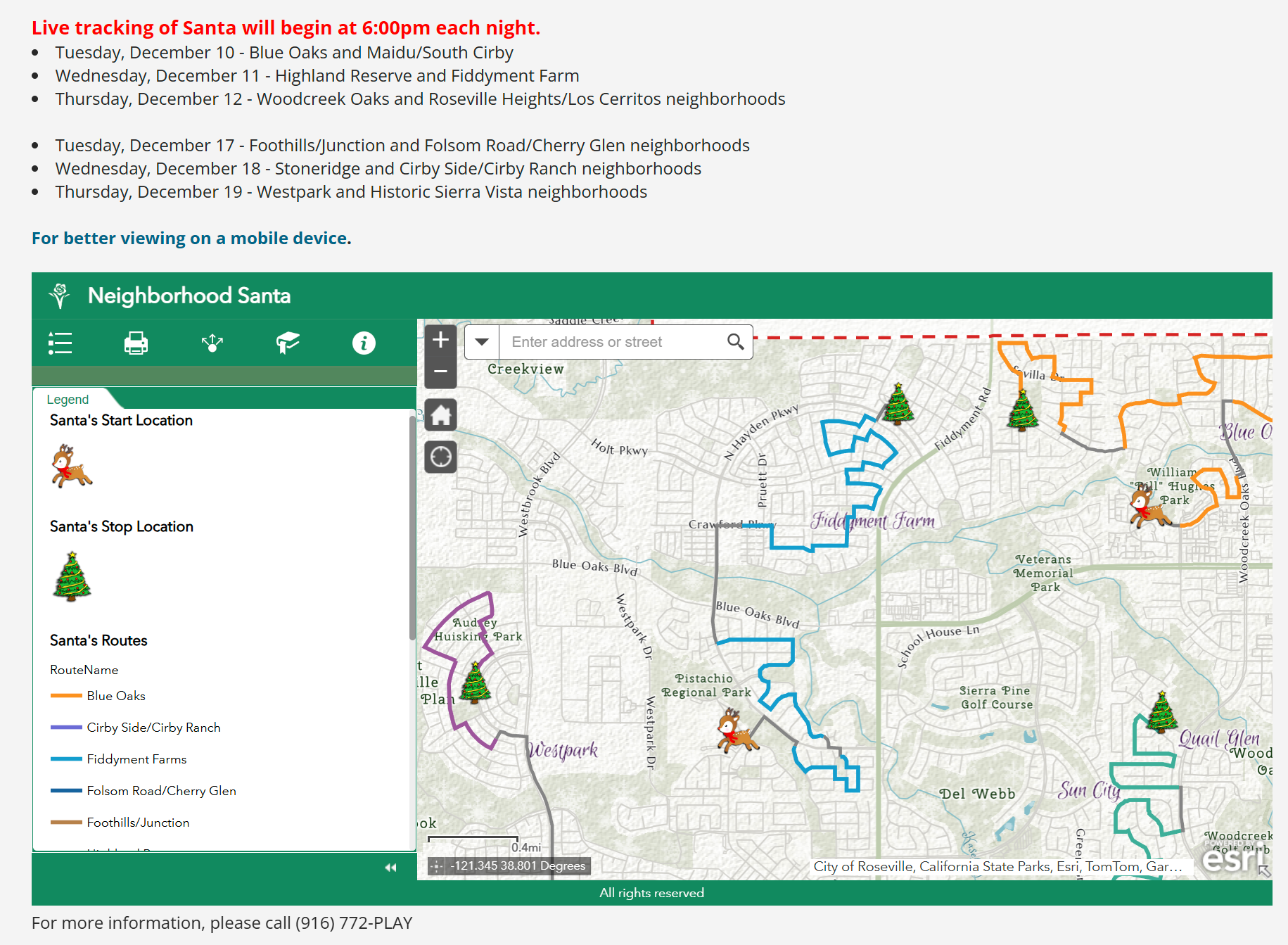Click the reindeer start marker near Pistachio Park
Image resolution: width=1288 pixels, height=945 pixels.
(736, 731)
